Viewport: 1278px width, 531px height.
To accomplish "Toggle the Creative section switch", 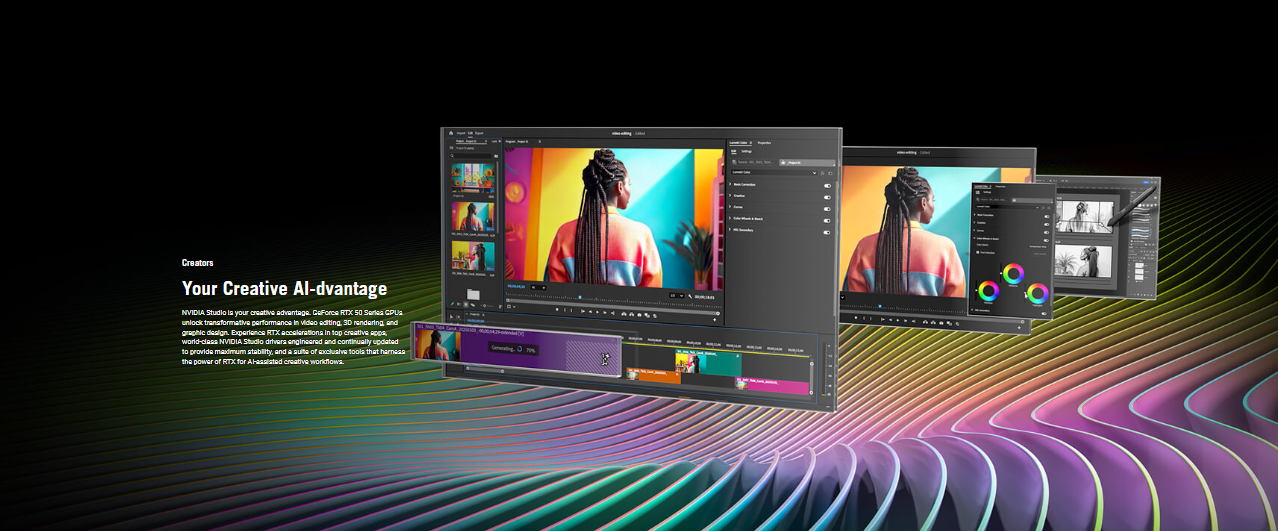I will [827, 197].
